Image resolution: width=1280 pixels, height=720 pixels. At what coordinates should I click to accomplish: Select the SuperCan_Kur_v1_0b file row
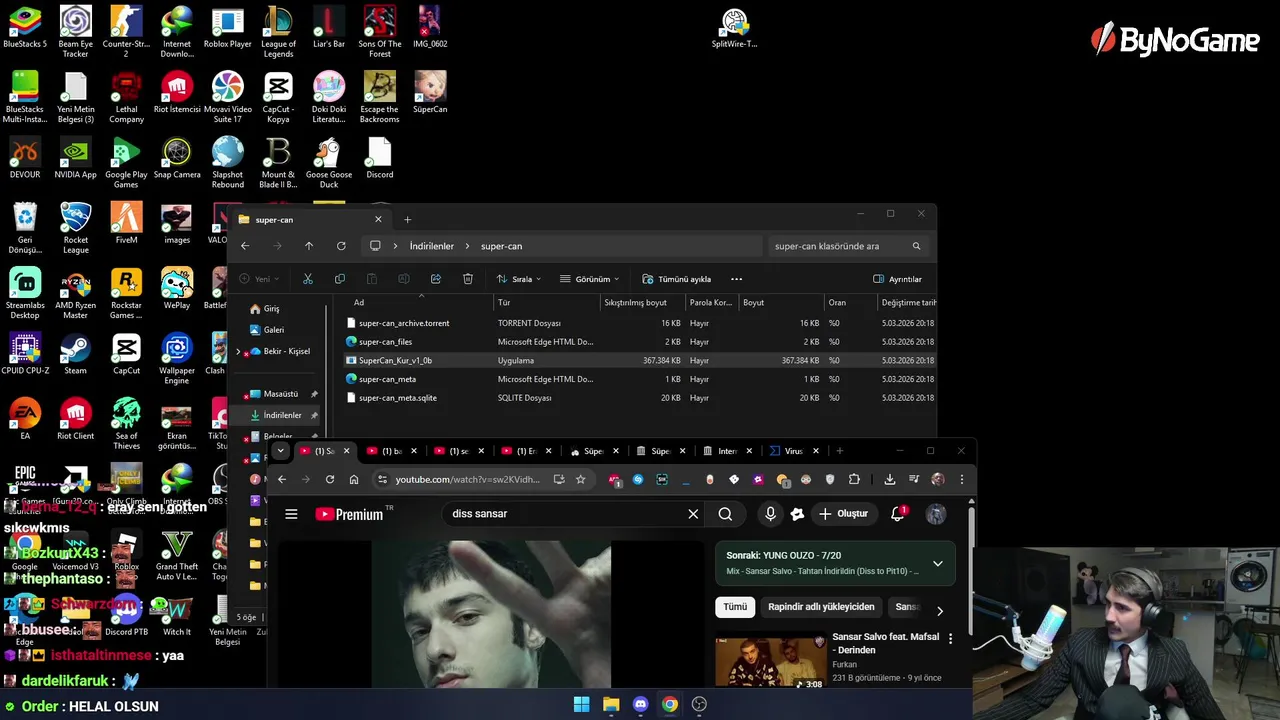point(638,360)
